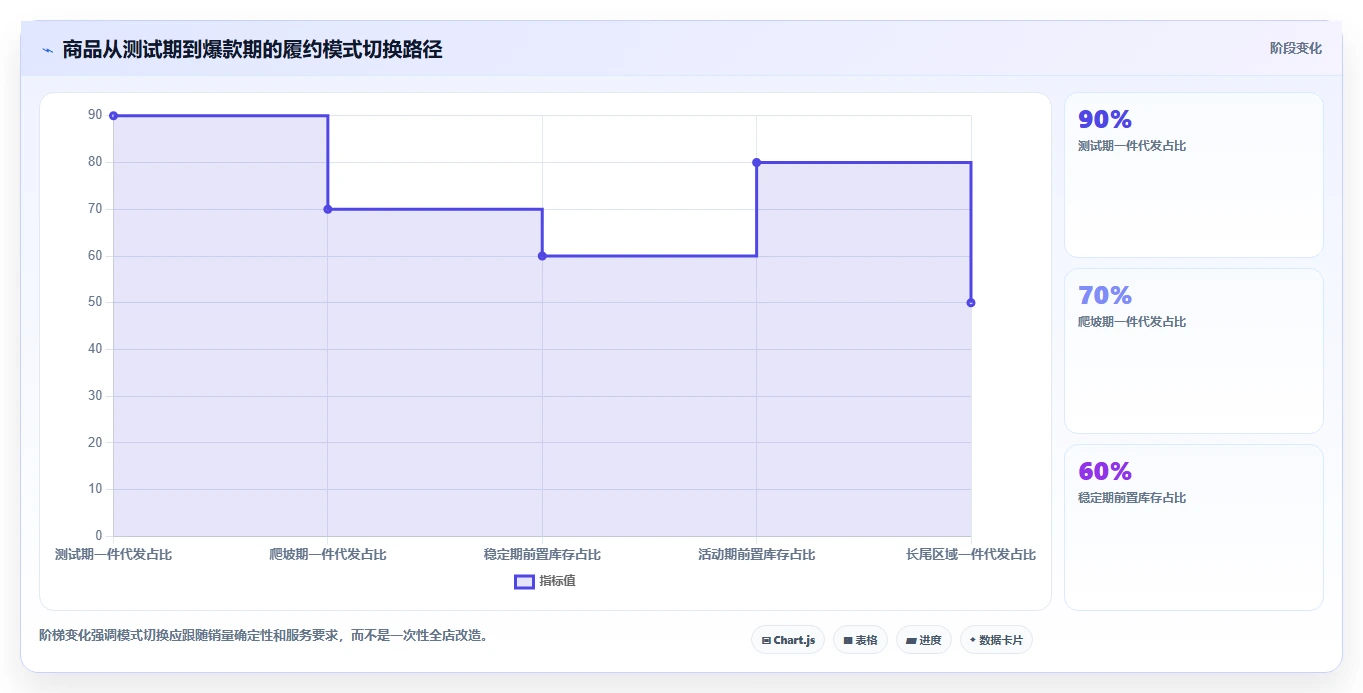Click the y-axis tick label 50

(95, 302)
